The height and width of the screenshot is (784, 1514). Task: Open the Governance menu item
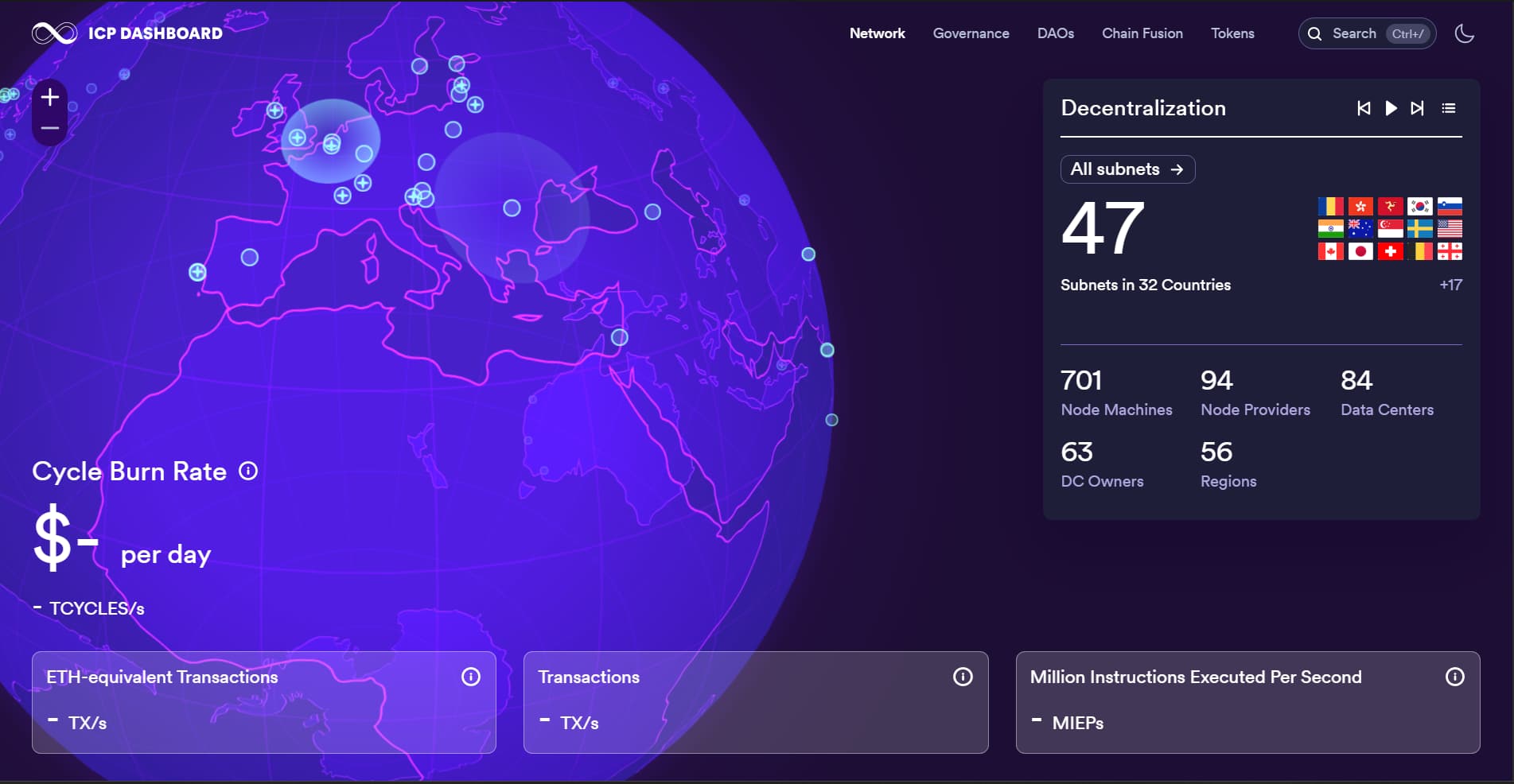tap(971, 33)
